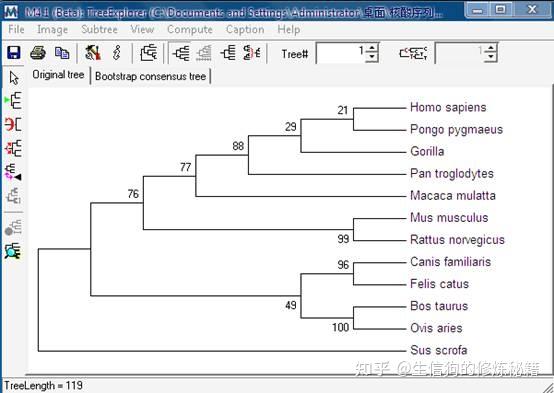554x393 pixels.
Task: Click the swap subtree tool with red arrows
Action: [13, 148]
